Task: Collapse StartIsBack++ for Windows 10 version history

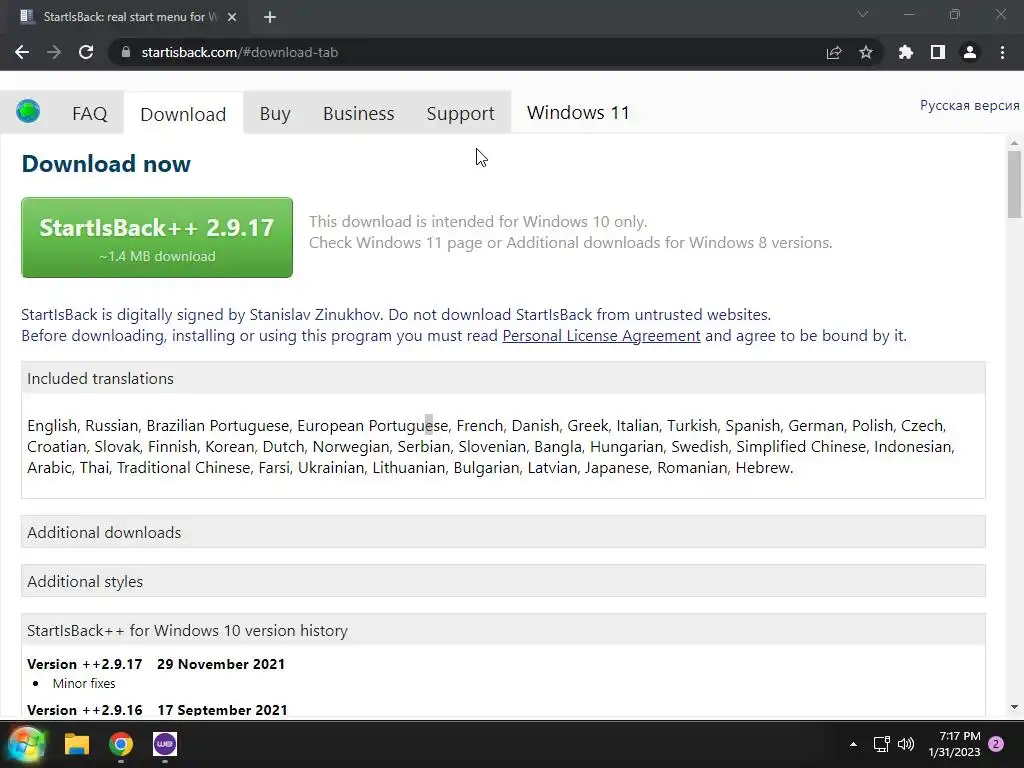Action: pyautogui.click(x=503, y=630)
